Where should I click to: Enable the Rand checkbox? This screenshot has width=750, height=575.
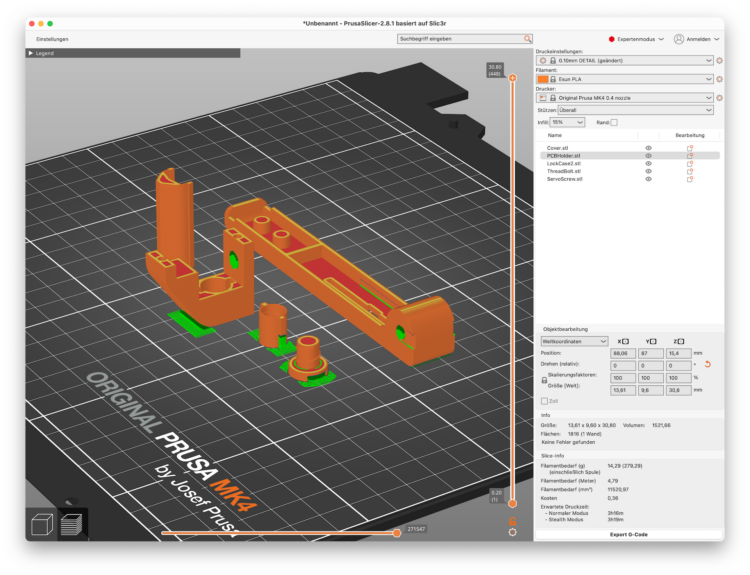[614, 122]
